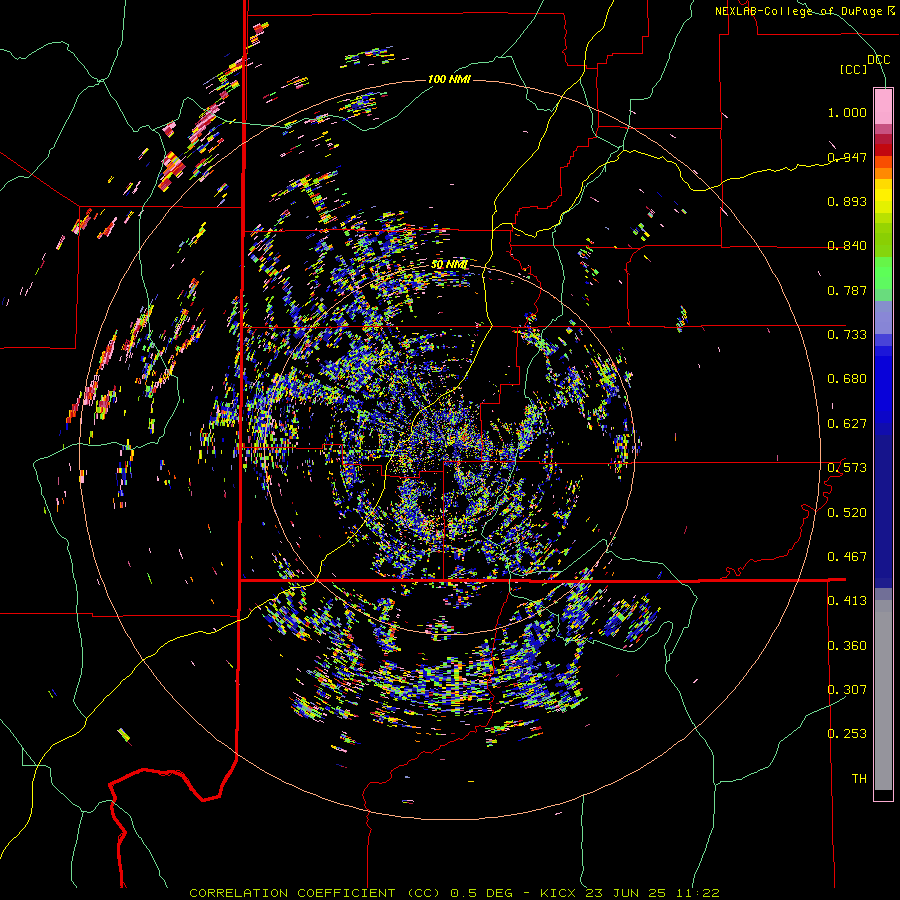Select the 0.627 scale value
The height and width of the screenshot is (900, 900).
pos(847,424)
